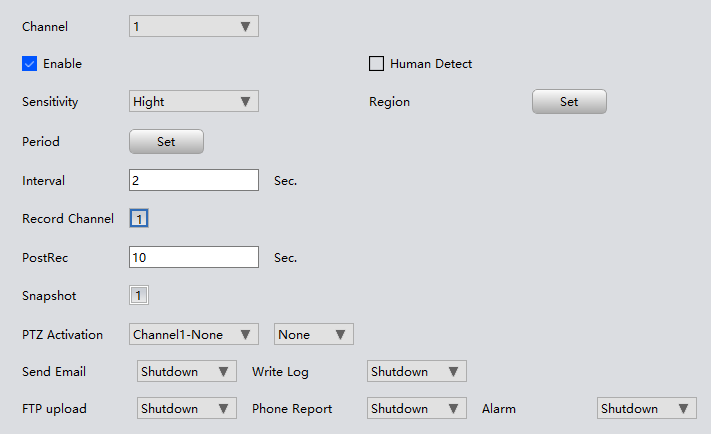
Task: Open the Sensitivity dropdown
Action: 193,101
